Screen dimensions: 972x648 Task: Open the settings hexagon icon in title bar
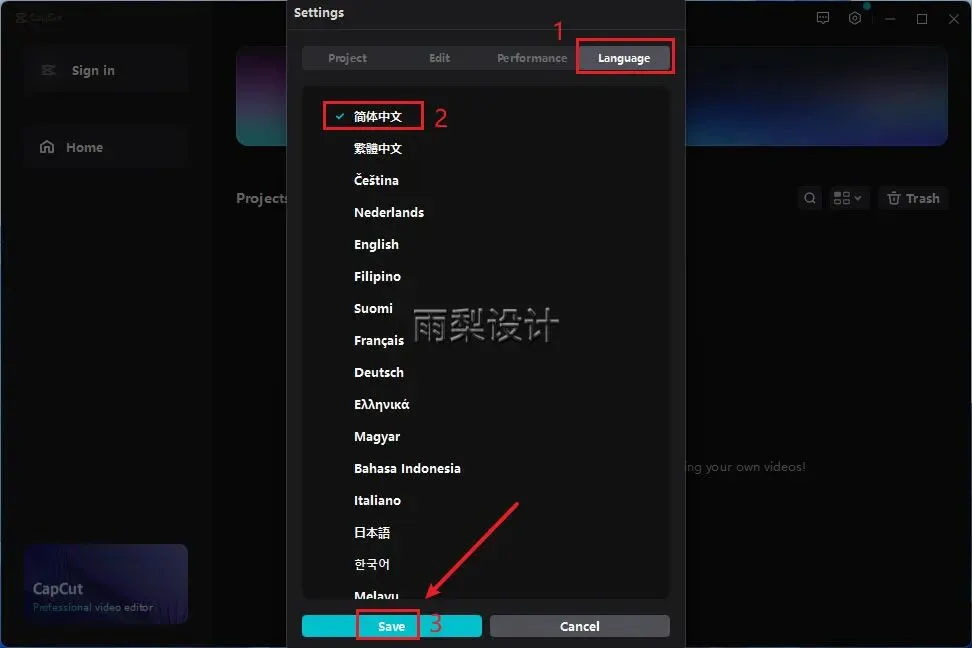click(x=855, y=18)
